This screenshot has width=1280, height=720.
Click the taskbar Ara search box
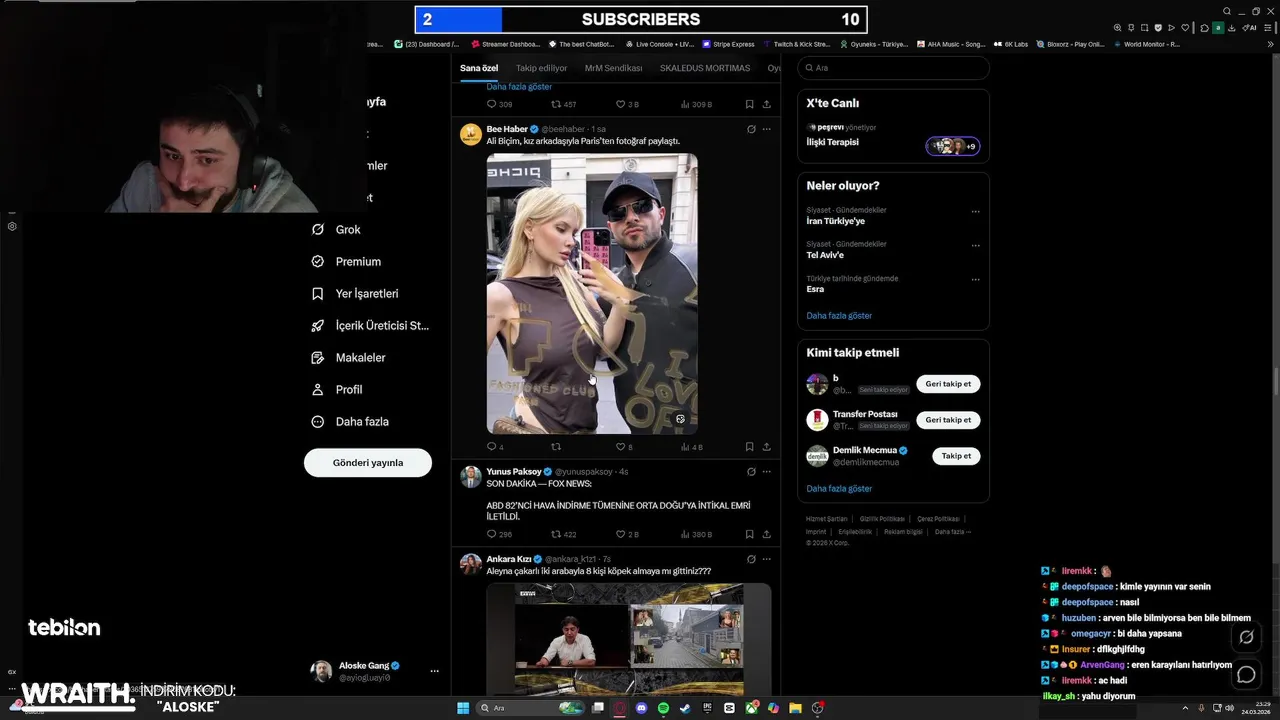[532, 708]
